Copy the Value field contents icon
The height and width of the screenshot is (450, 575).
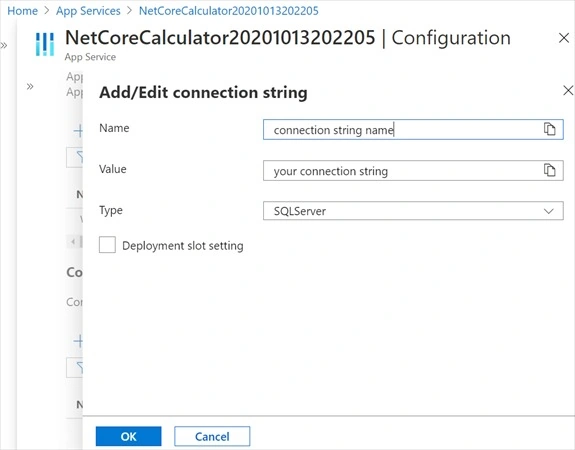549,170
